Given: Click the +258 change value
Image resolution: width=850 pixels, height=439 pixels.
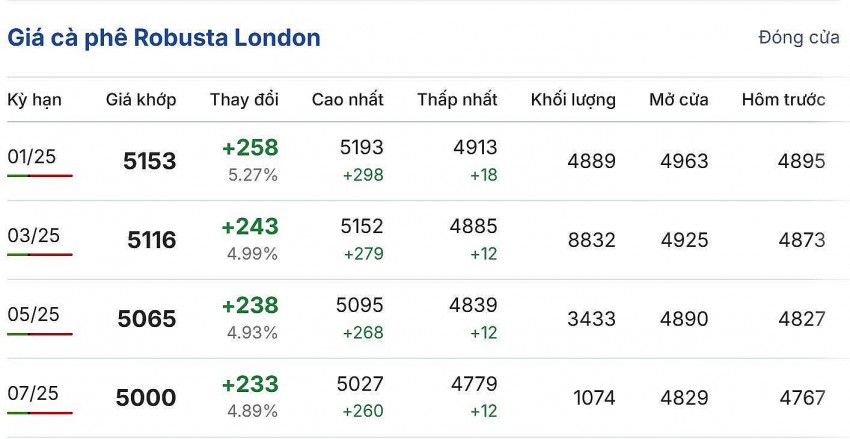Looking at the screenshot, I should pyautogui.click(x=250, y=148).
